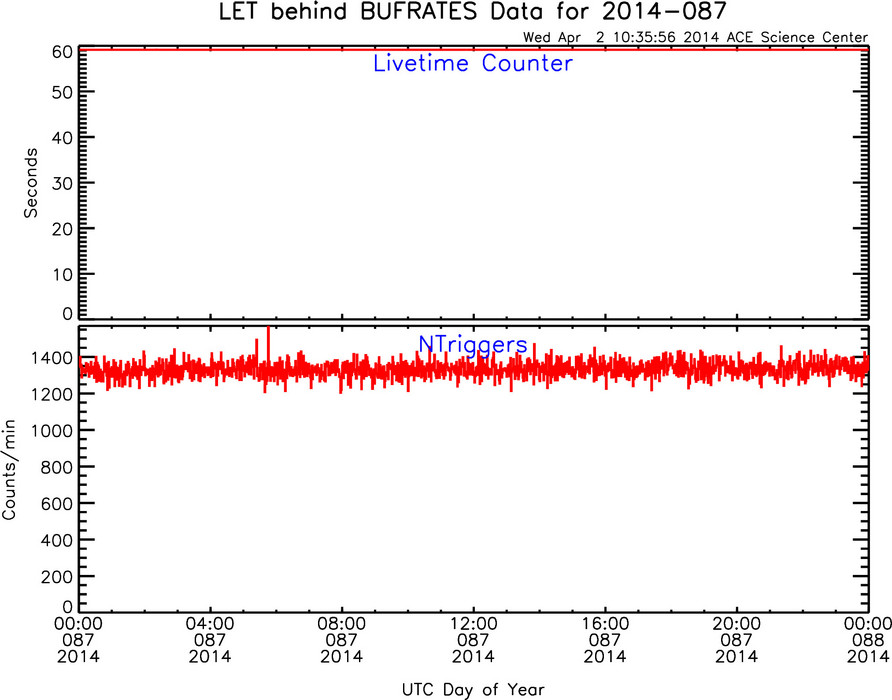This screenshot has width=892, height=700.
Task: Click the 'NTriggers' blue label
Action: coord(473,345)
